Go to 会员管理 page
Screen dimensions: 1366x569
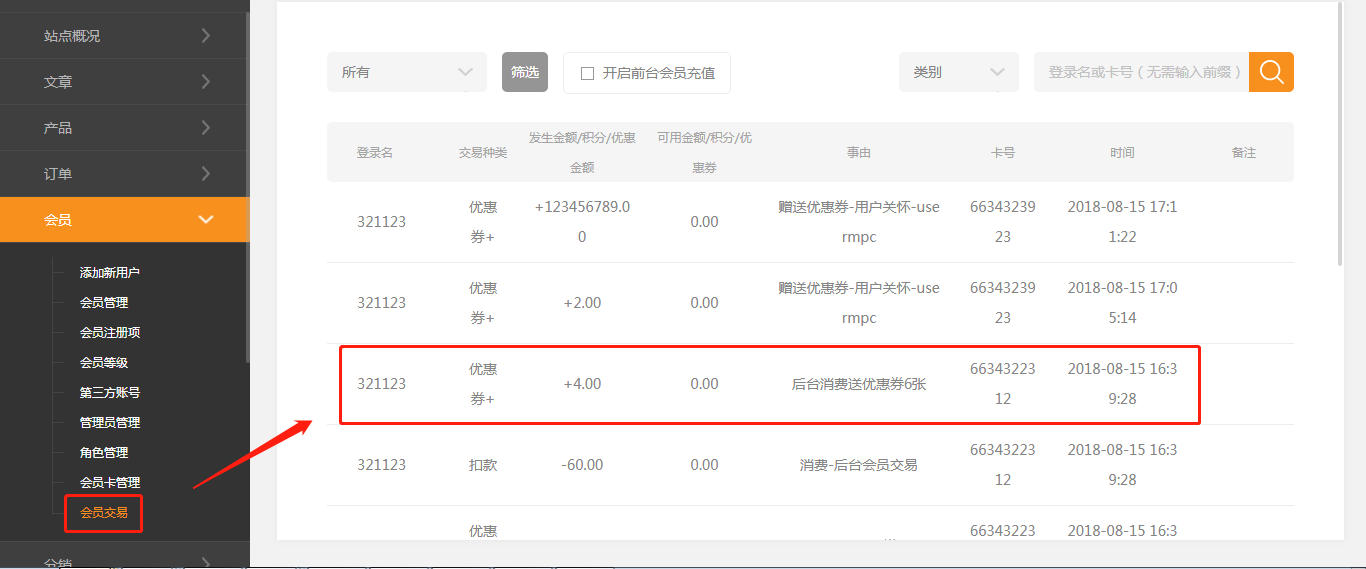104,302
